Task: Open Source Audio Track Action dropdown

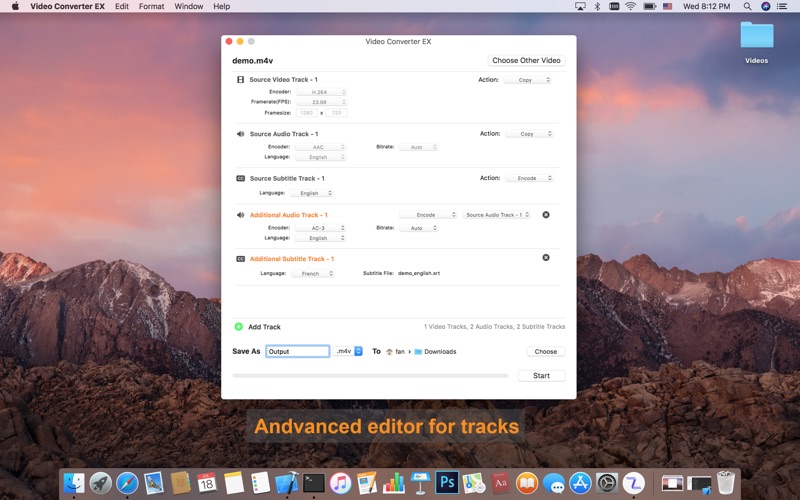Action: click(x=529, y=134)
